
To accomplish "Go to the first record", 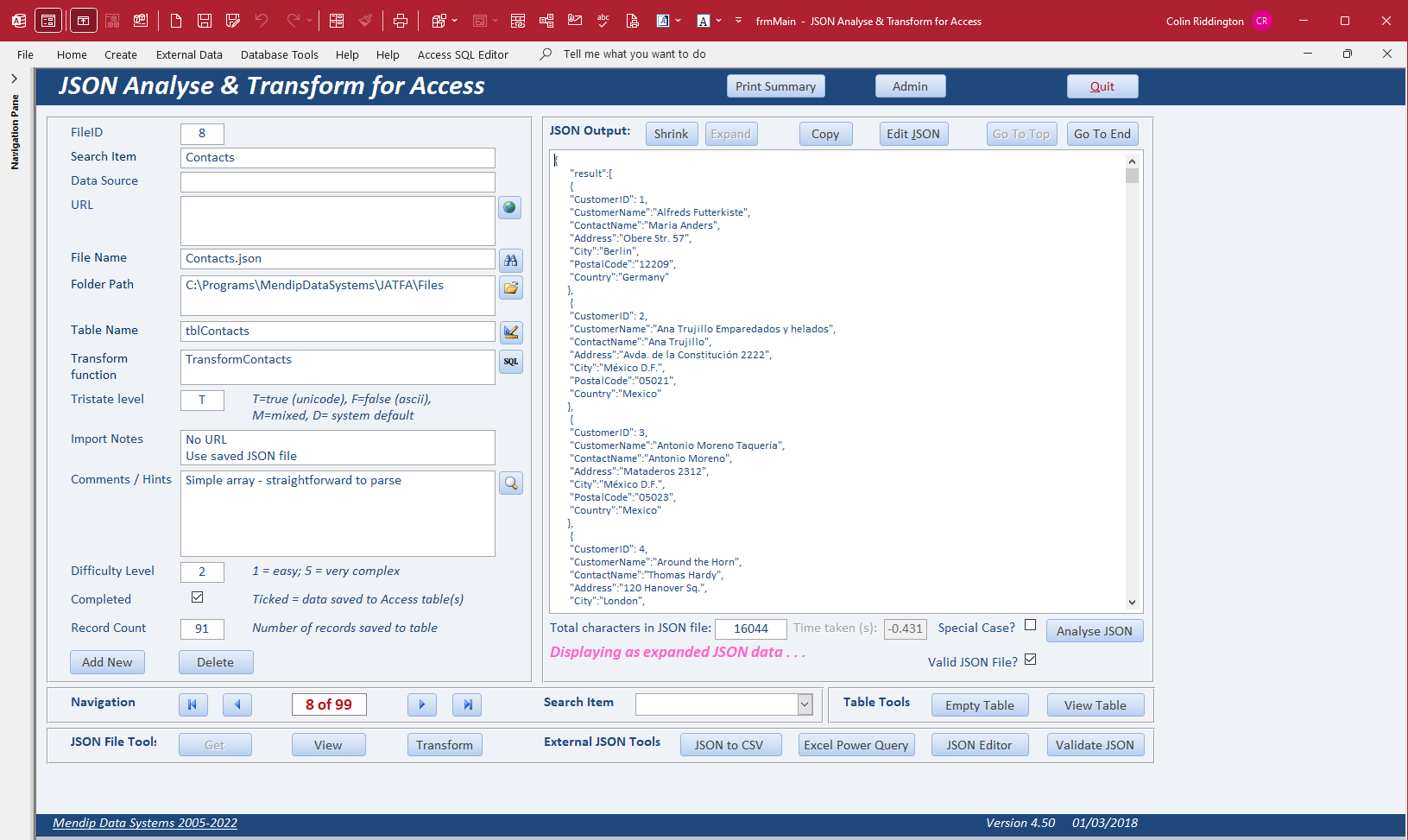I will (193, 705).
